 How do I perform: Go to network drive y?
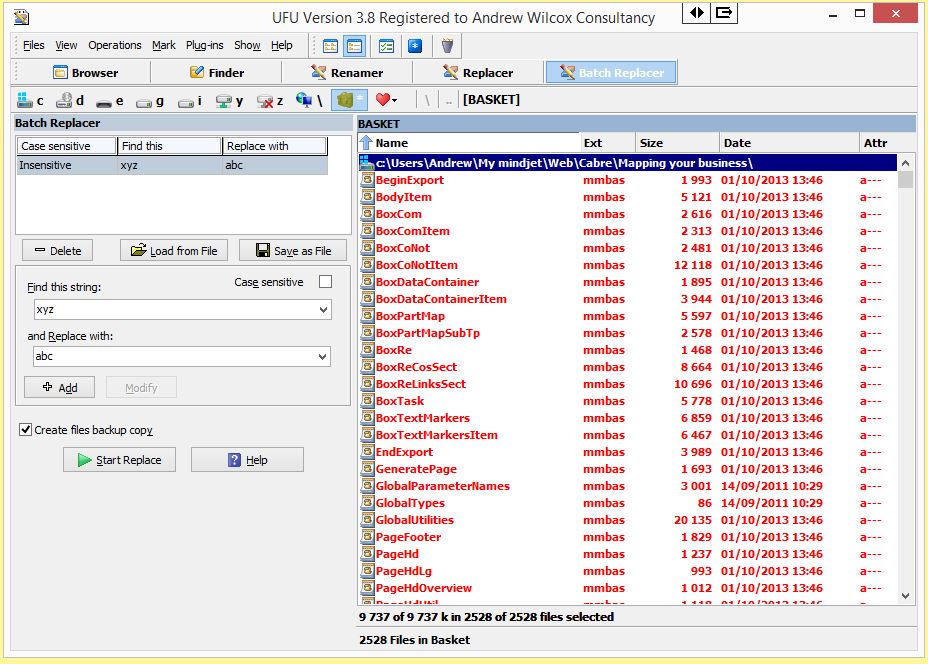click(x=230, y=101)
